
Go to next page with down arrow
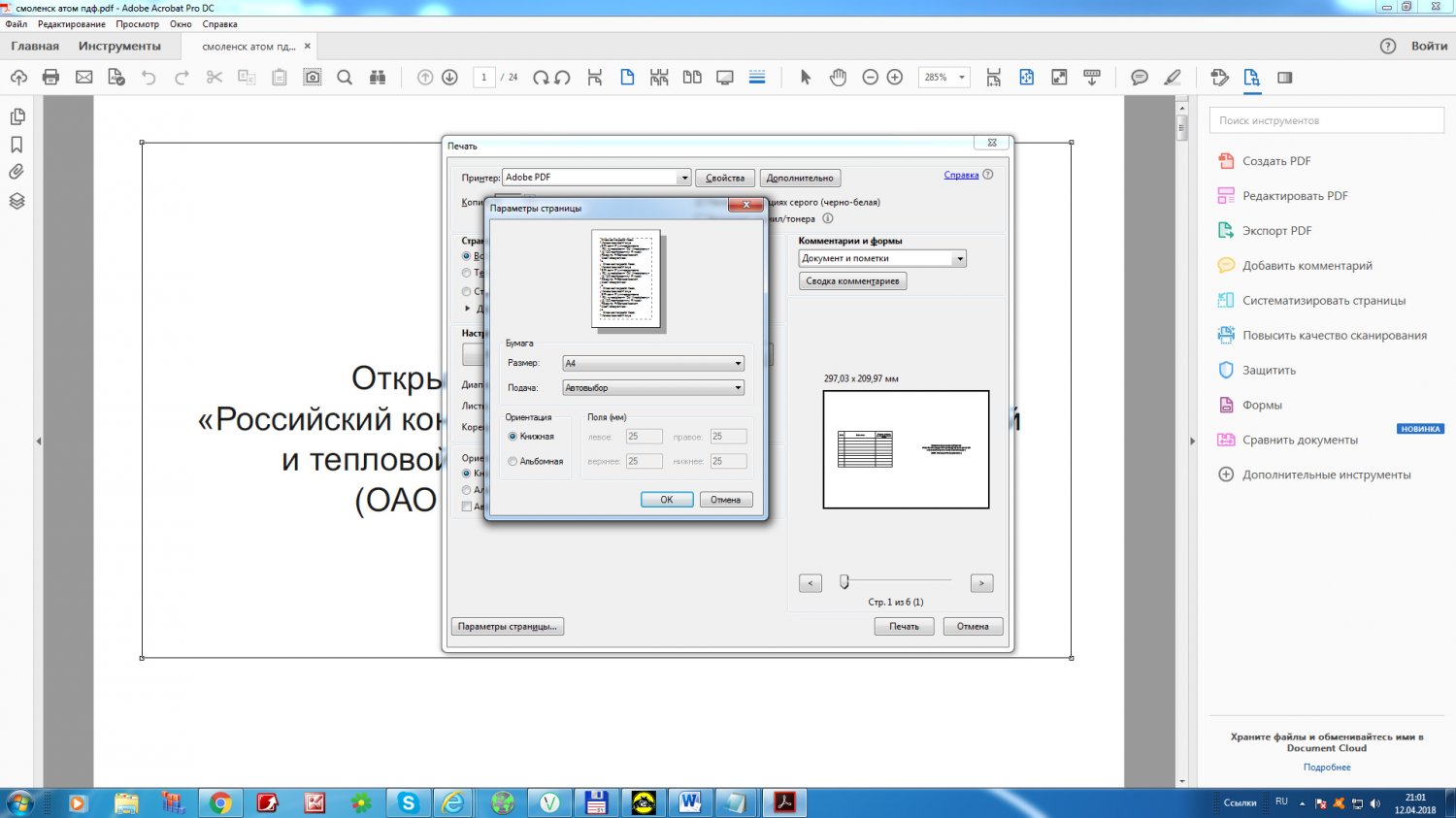[449, 78]
